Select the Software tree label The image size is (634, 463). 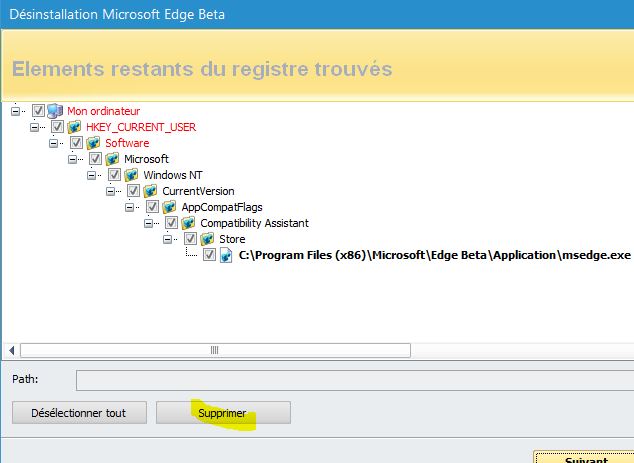(127, 143)
